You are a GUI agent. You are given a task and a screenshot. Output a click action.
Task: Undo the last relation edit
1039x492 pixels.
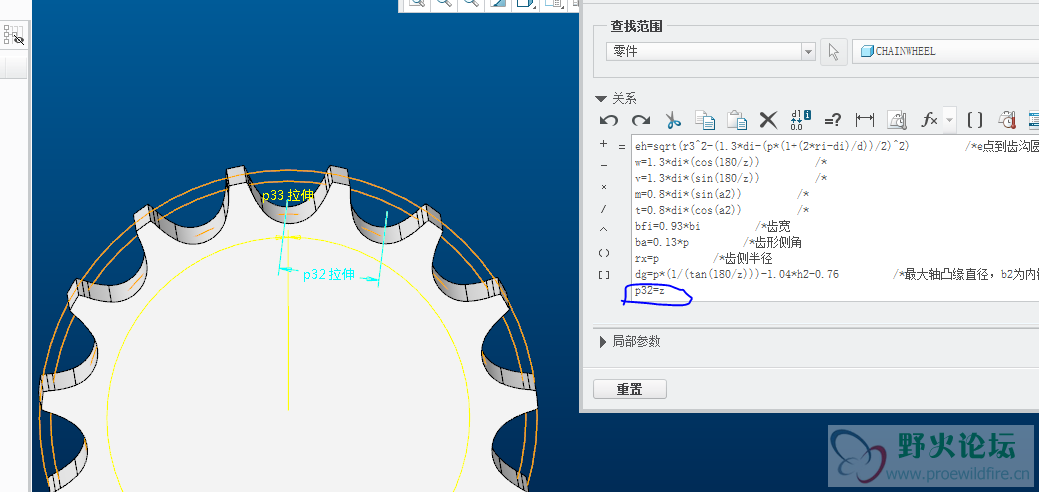pos(608,120)
